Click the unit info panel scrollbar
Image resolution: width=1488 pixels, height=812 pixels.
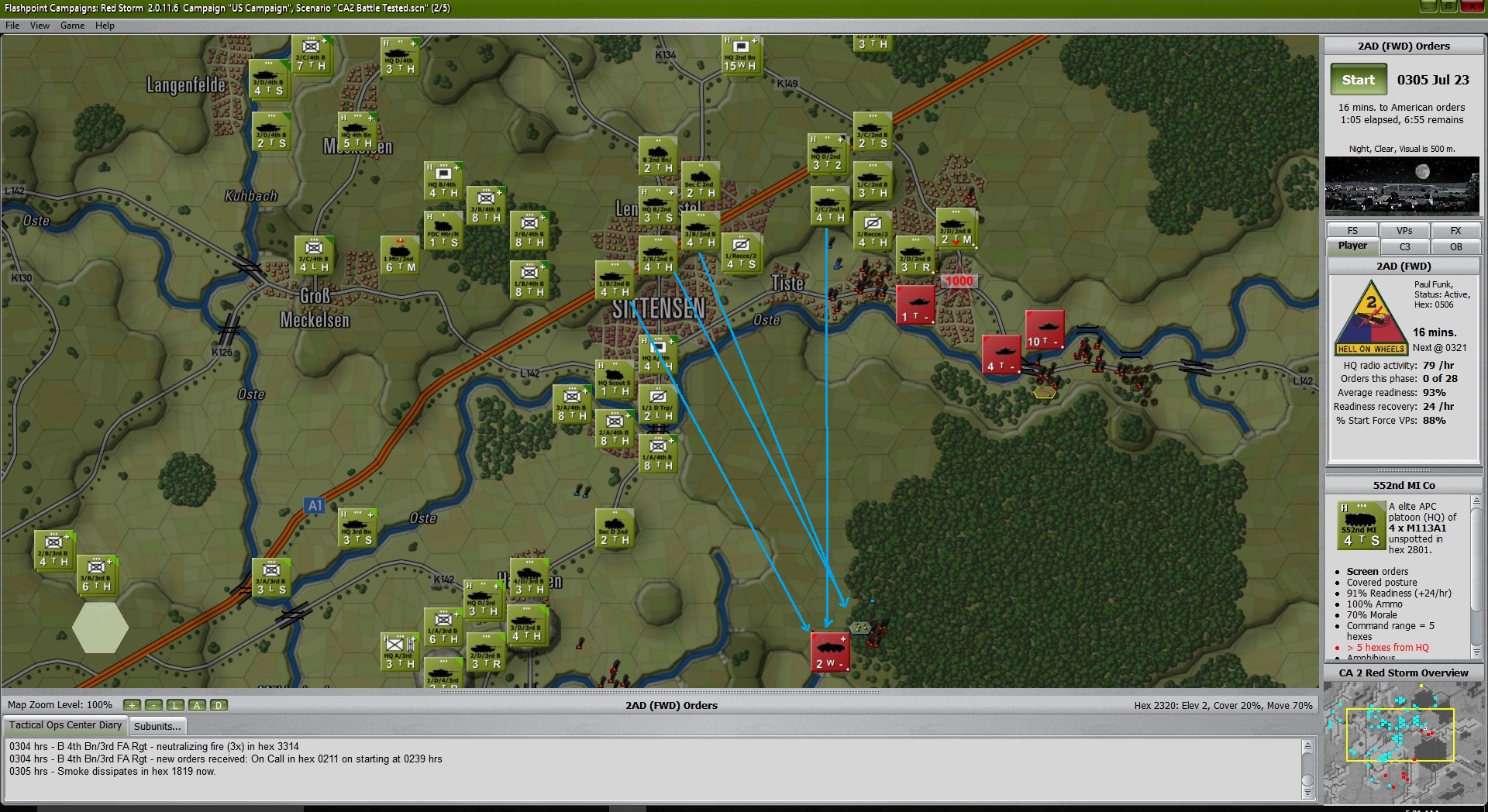pos(1476,577)
